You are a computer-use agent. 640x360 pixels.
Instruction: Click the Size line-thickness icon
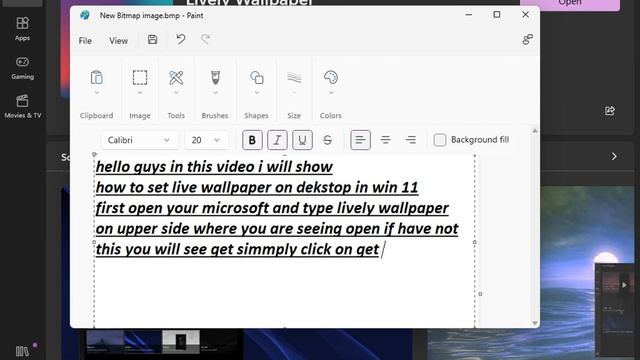[294, 77]
